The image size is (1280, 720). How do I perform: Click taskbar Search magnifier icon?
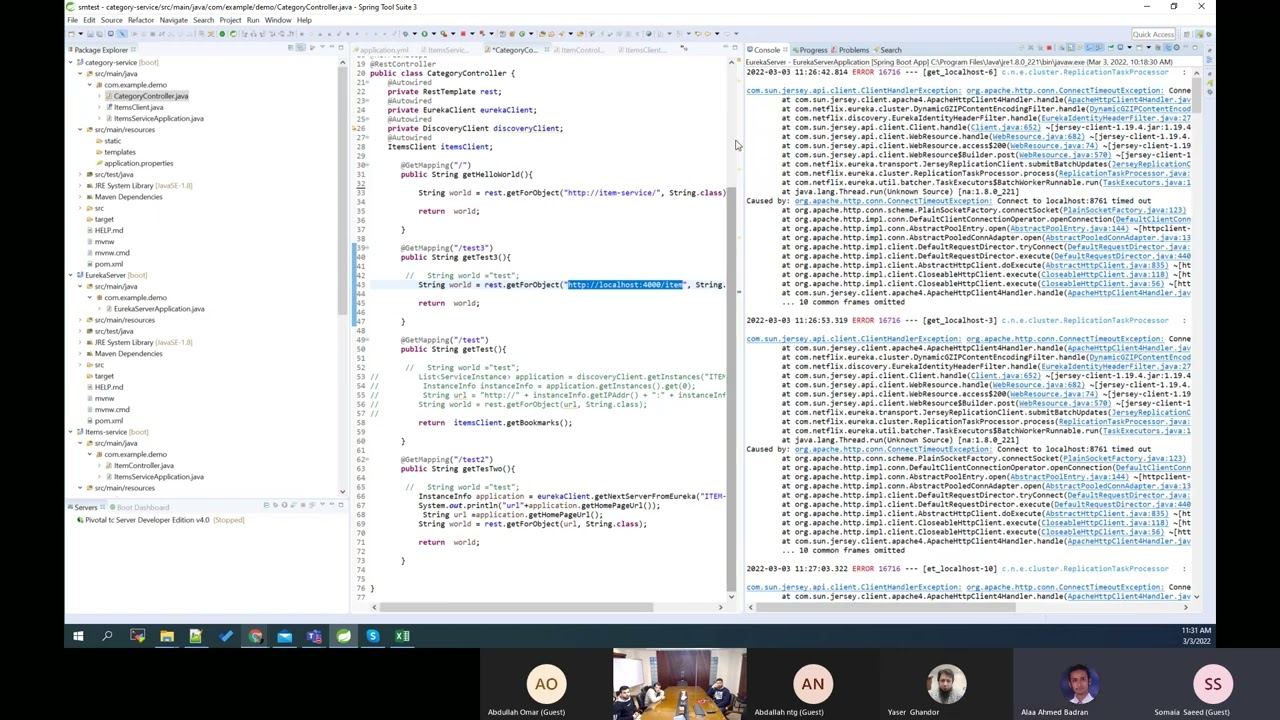point(107,636)
